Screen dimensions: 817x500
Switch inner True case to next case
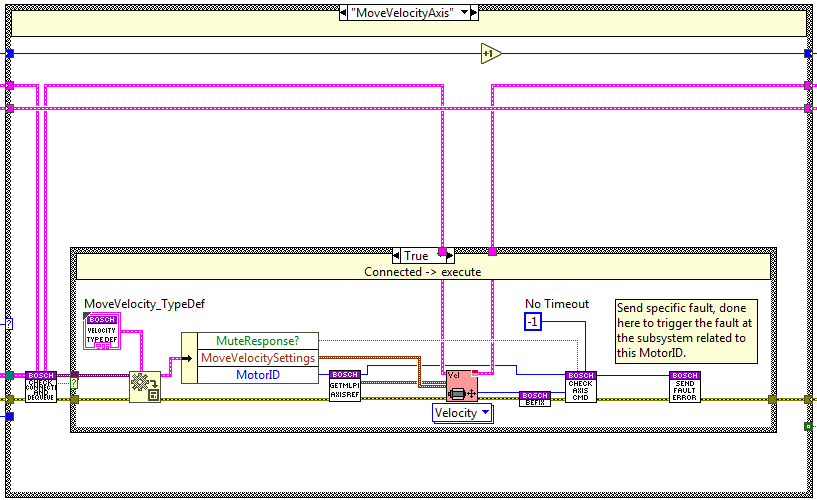[450, 256]
